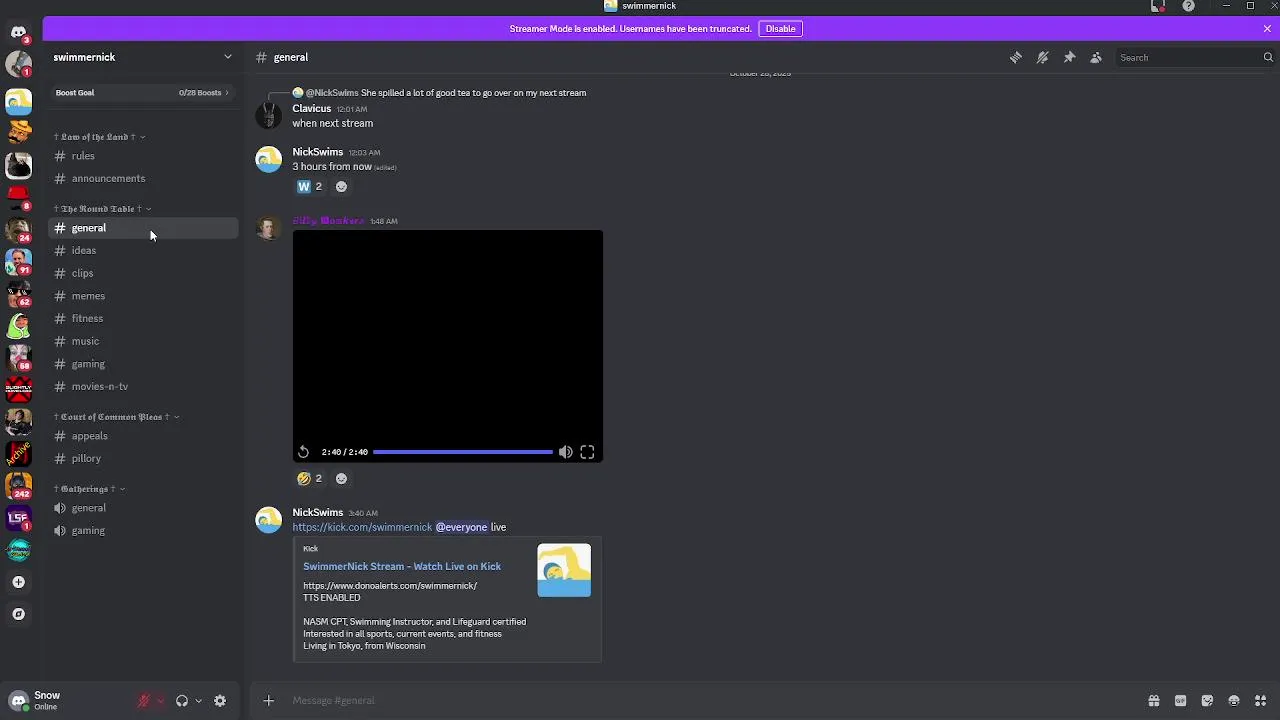Enter video fullscreen mode
Screen dimensions: 1280x720
coord(587,452)
